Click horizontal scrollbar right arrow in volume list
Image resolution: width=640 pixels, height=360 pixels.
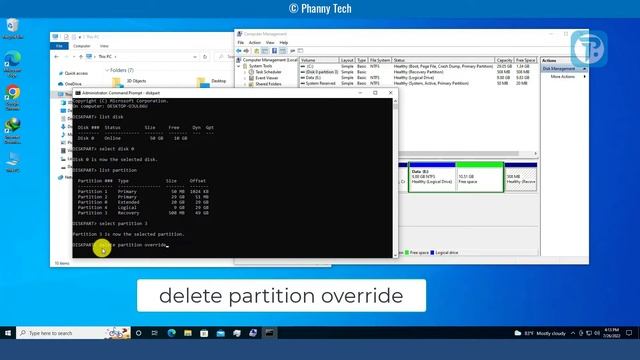pos(536,154)
